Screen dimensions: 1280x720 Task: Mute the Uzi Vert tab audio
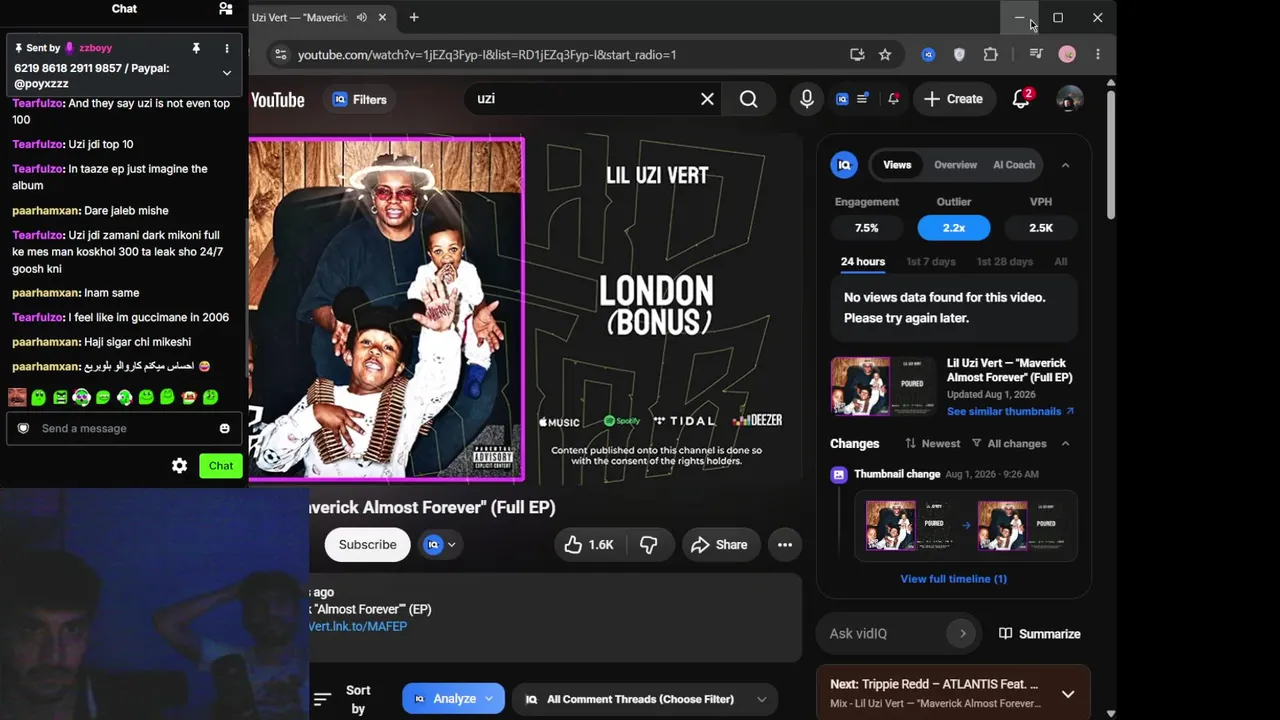361,18
